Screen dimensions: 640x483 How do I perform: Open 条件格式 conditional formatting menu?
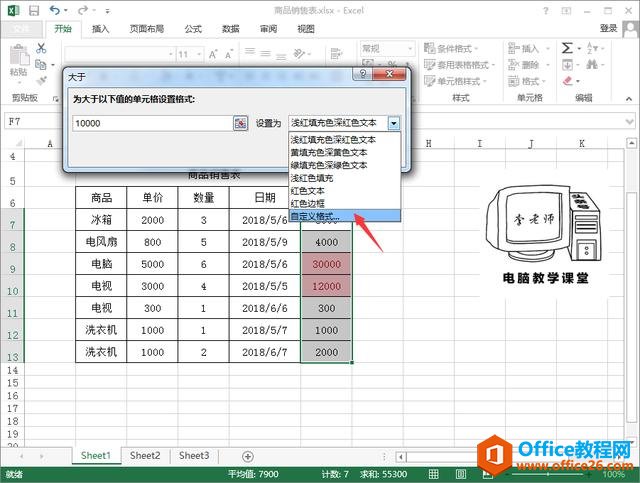click(451, 49)
